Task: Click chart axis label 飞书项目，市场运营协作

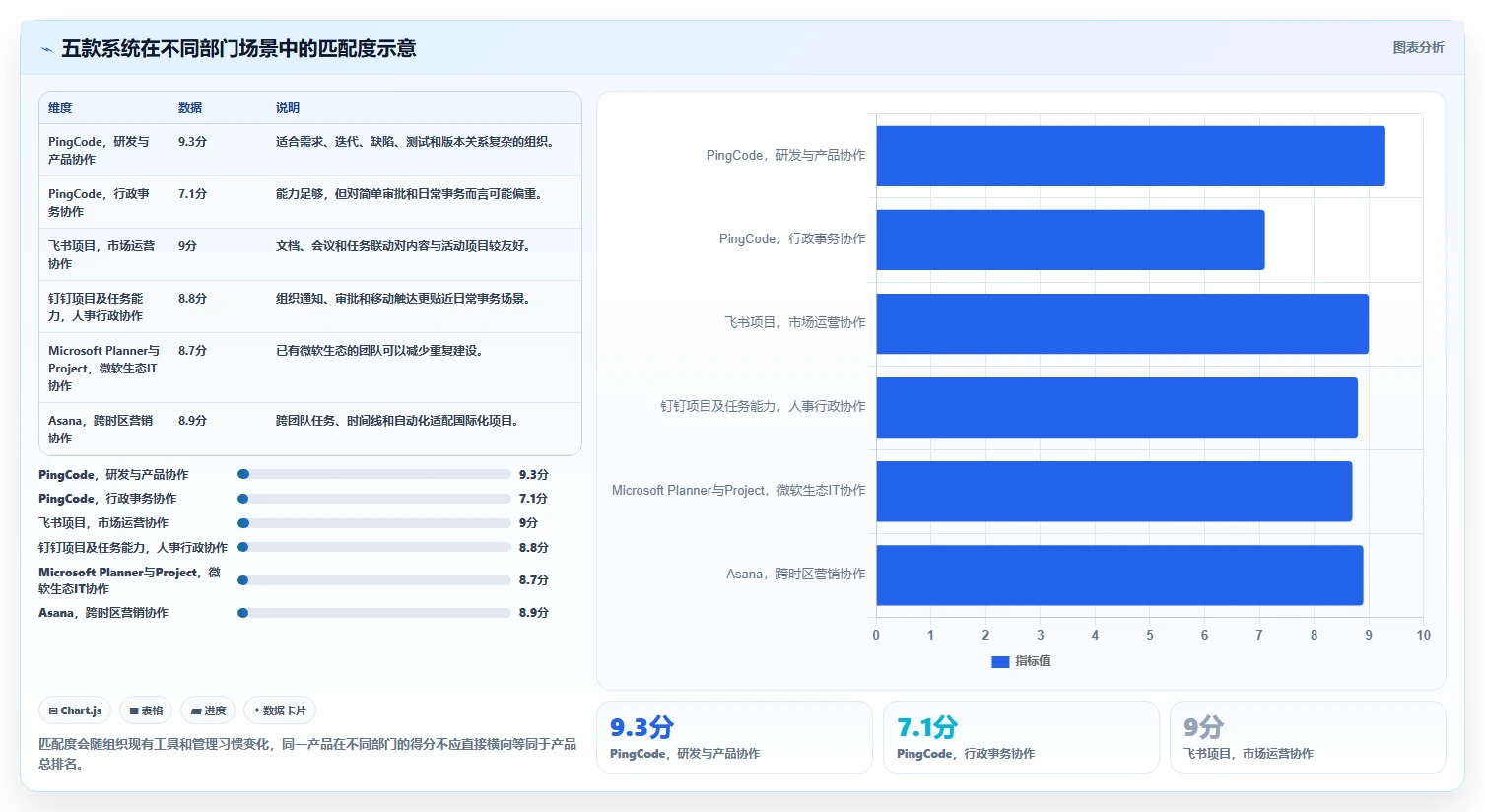Action: pos(795,322)
